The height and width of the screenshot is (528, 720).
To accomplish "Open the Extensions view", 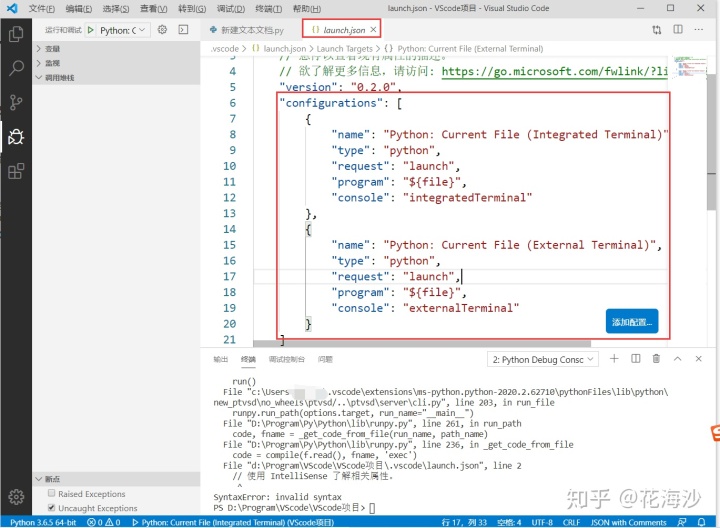I will tap(16, 171).
